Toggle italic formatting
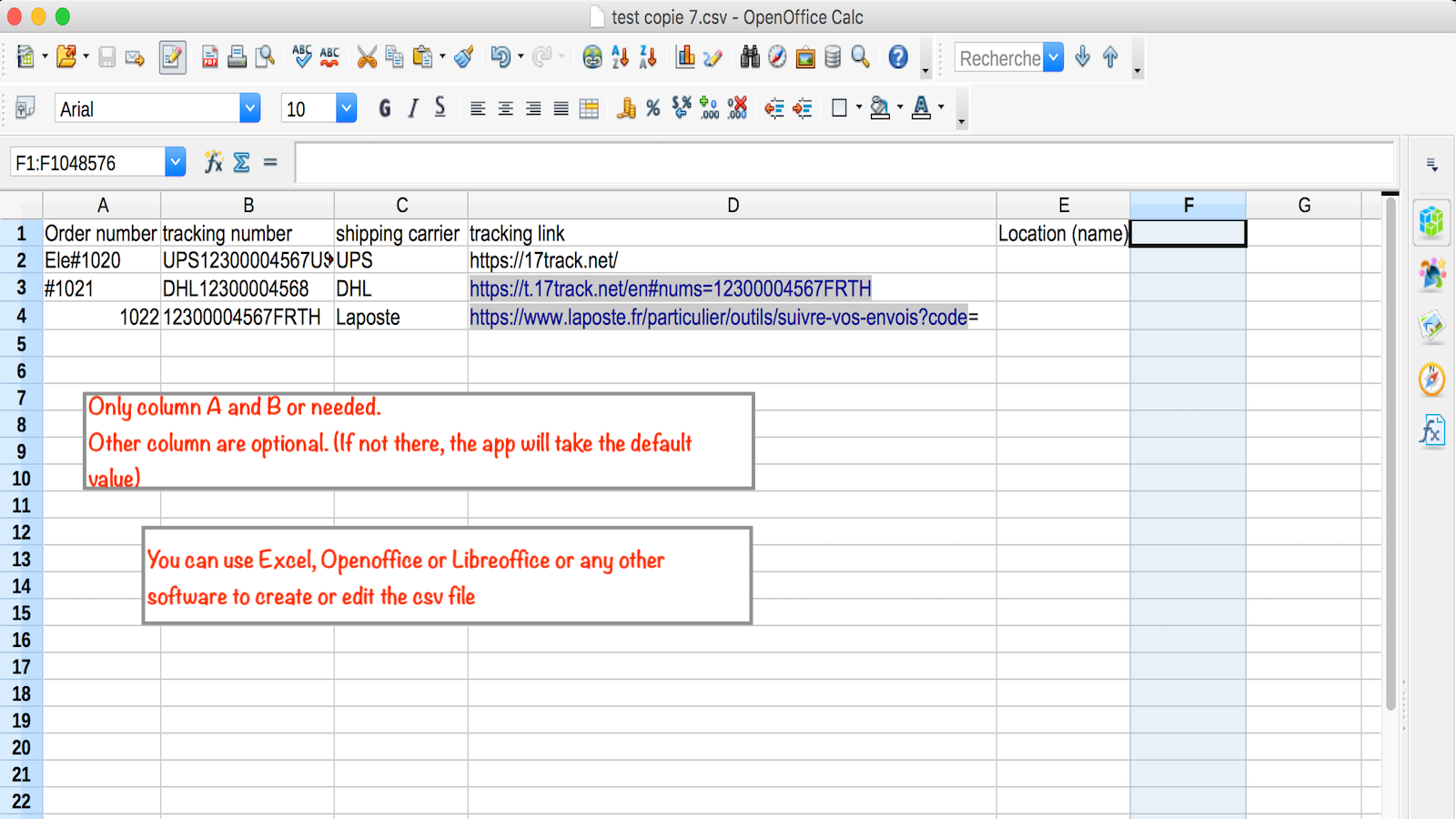This screenshot has width=1456, height=819. pos(411,108)
